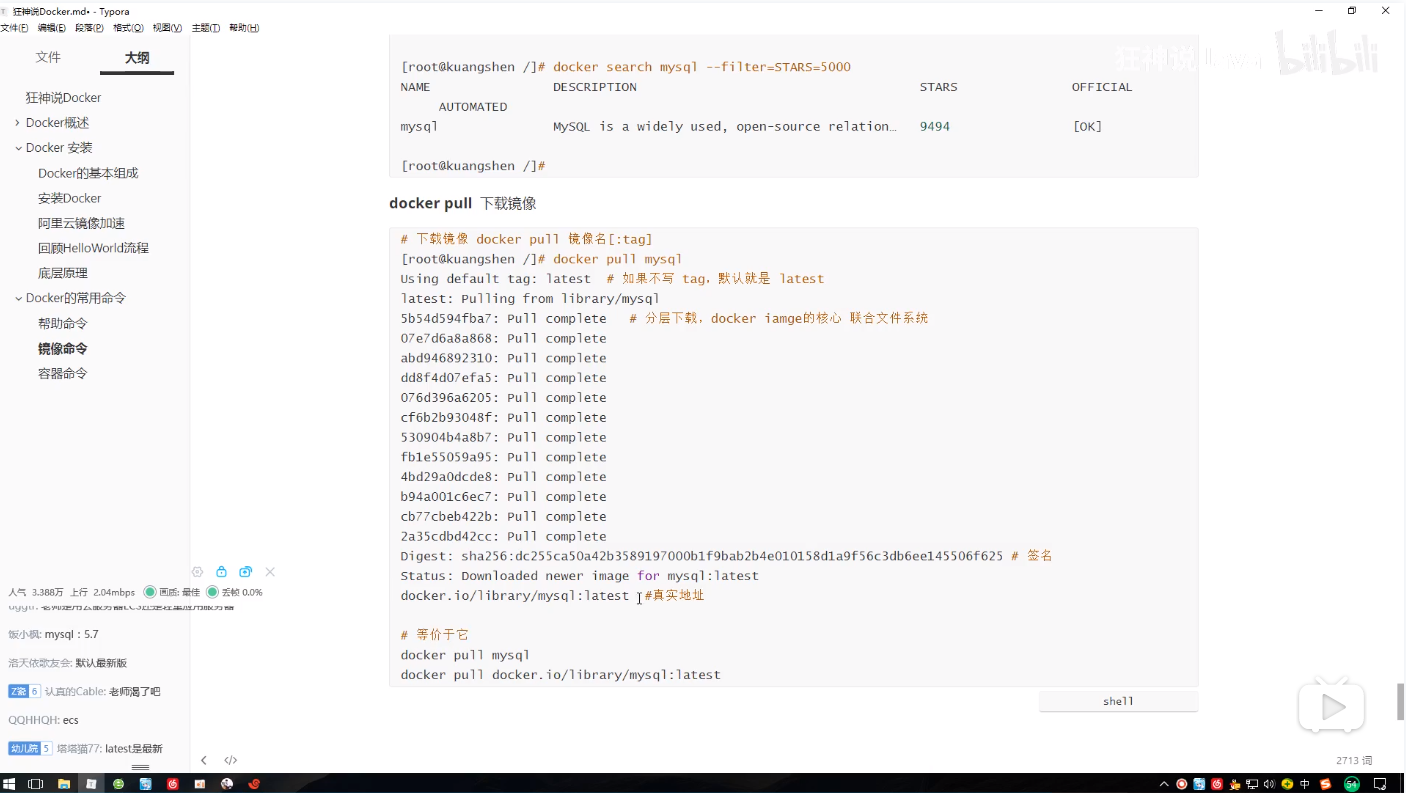Open the 格式(O) menu
The width and height of the screenshot is (1406, 793).
[128, 28]
